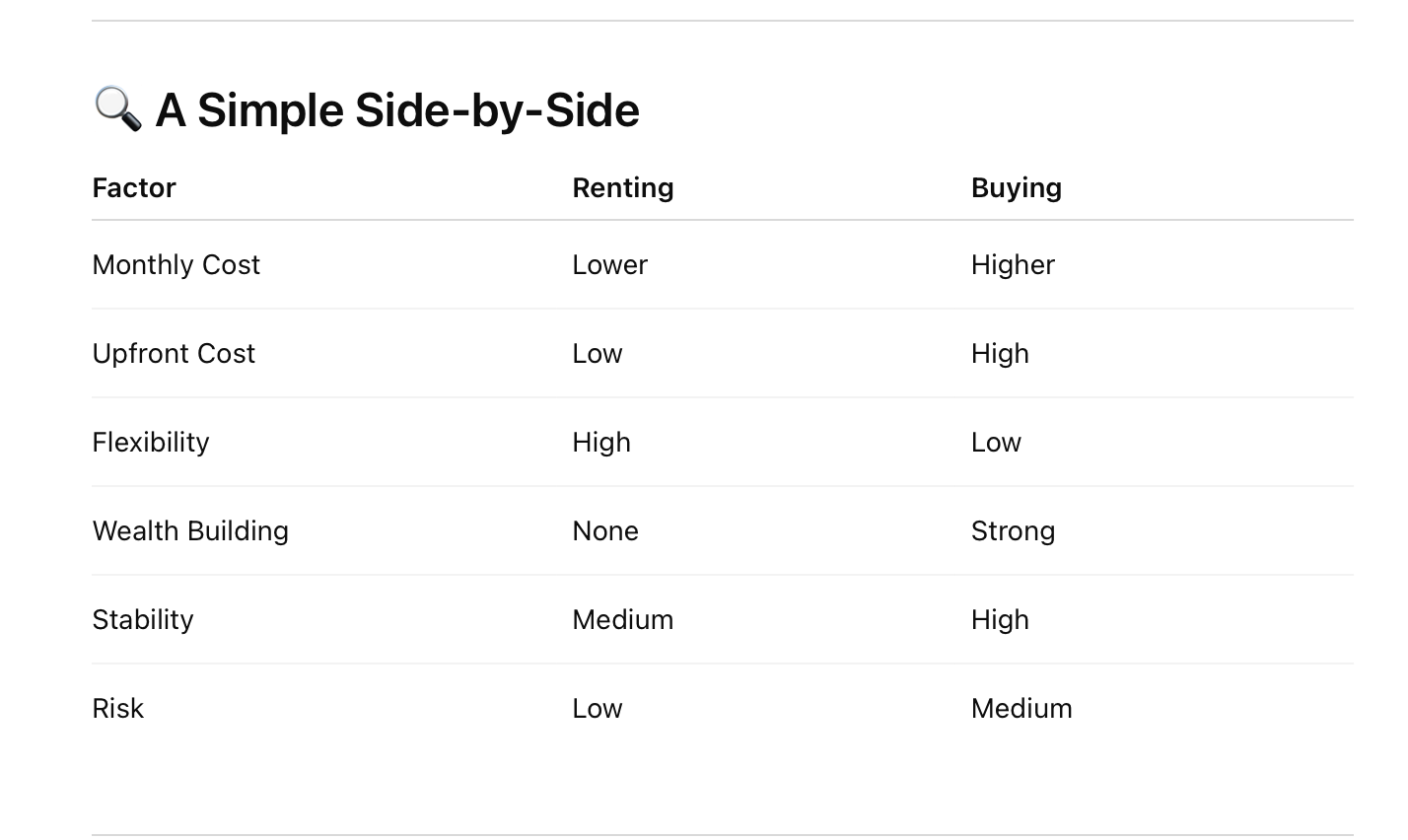Click the Flexibility row label
The height and width of the screenshot is (840, 1408).
(151, 443)
